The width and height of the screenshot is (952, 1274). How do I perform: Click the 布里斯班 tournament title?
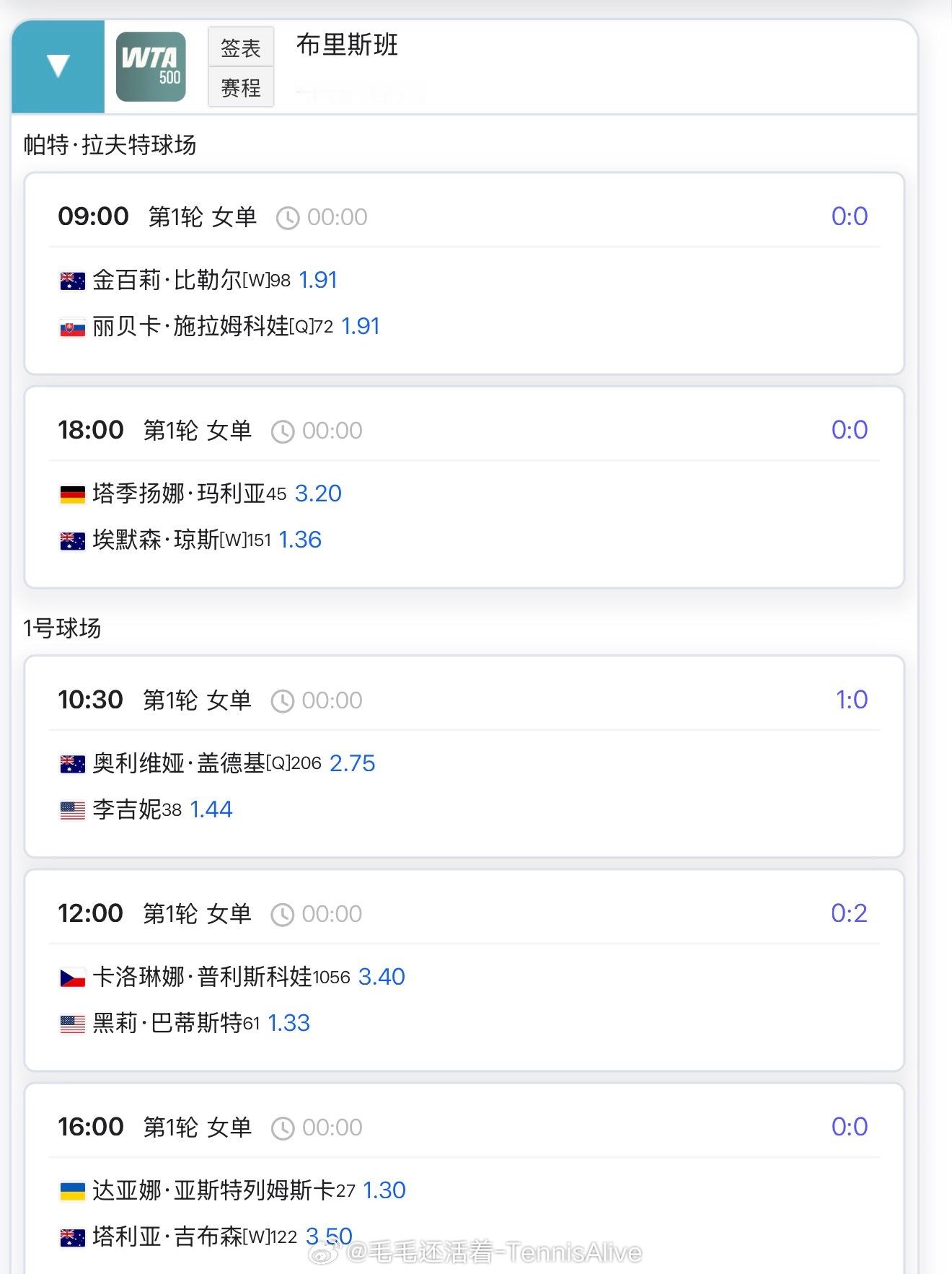tap(347, 45)
